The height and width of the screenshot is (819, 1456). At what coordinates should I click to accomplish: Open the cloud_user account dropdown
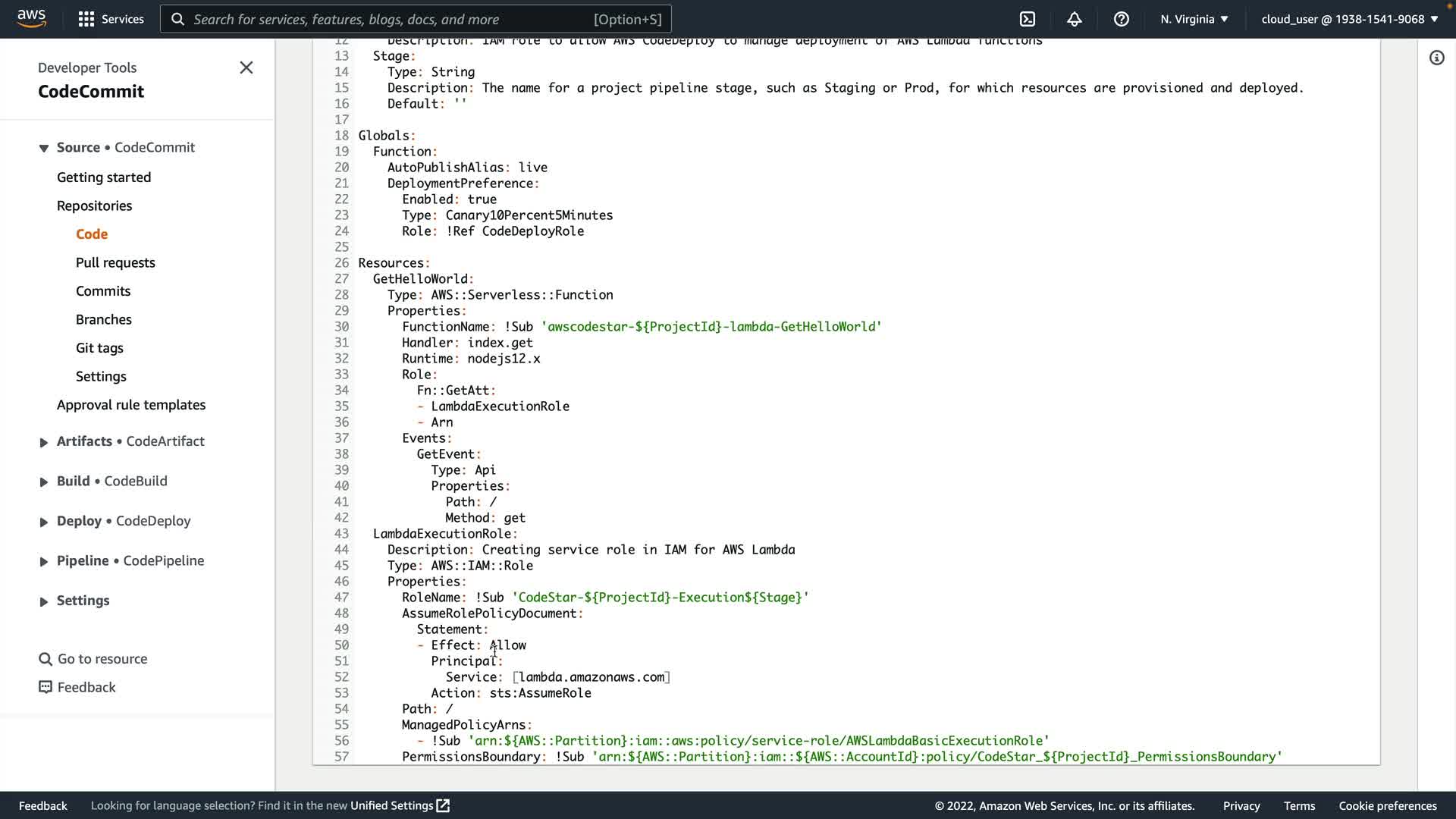click(x=1349, y=19)
